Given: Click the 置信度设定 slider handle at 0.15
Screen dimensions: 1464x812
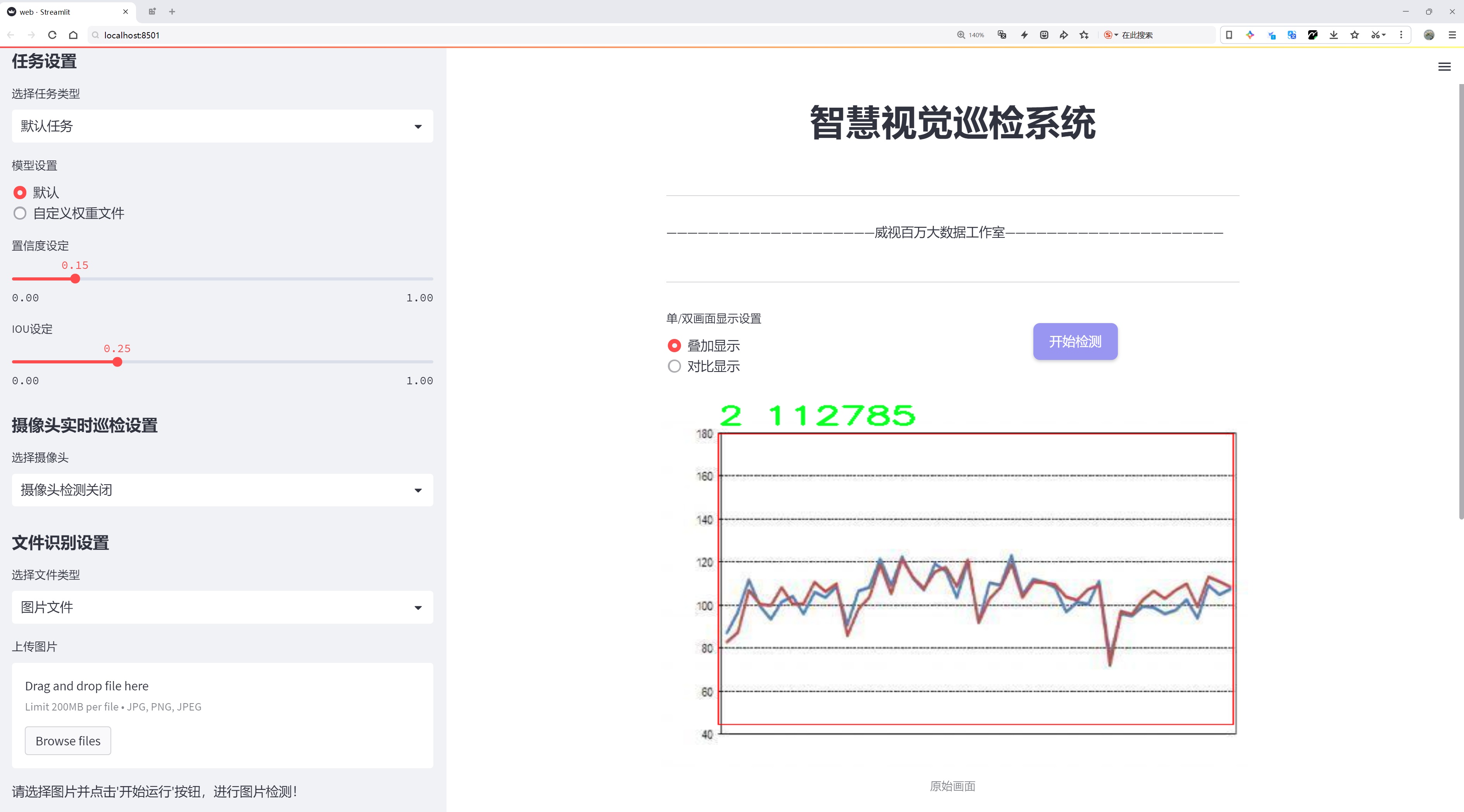Looking at the screenshot, I should click(76, 279).
